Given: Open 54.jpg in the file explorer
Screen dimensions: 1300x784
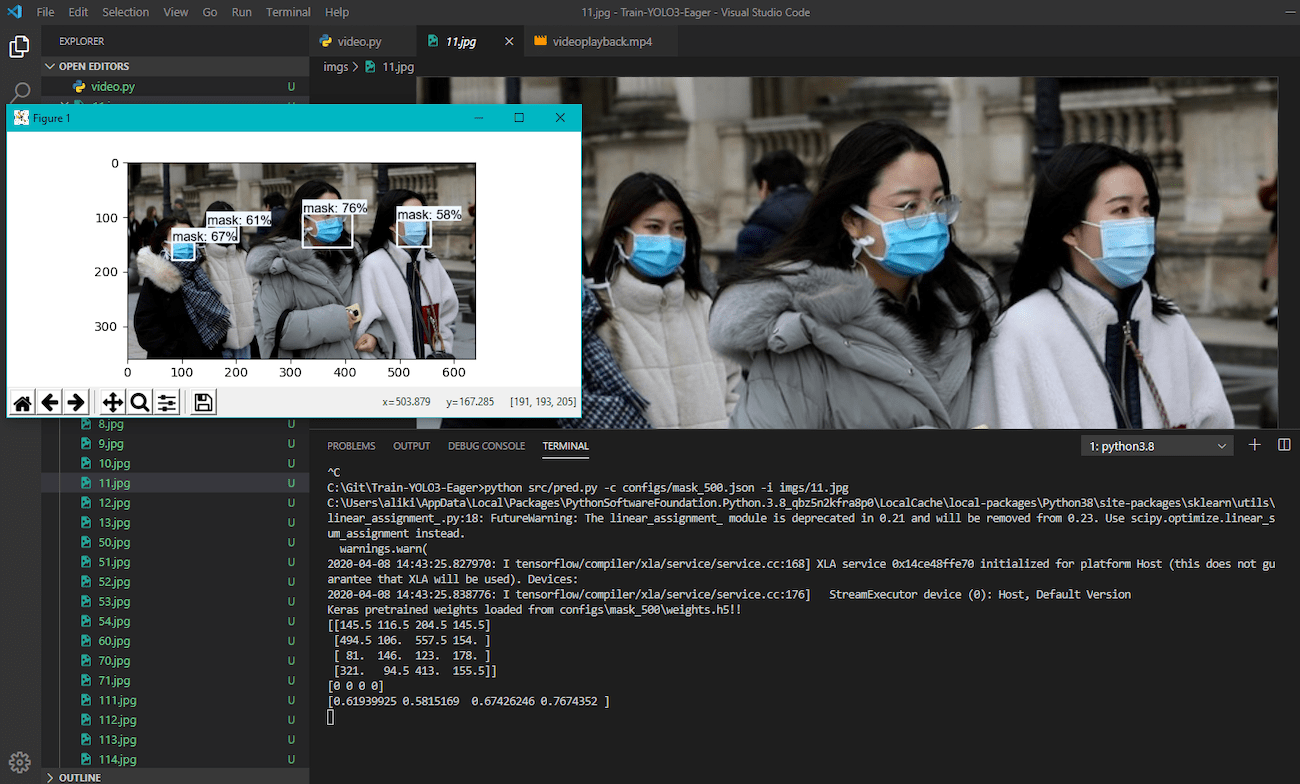Looking at the screenshot, I should (175, 621).
